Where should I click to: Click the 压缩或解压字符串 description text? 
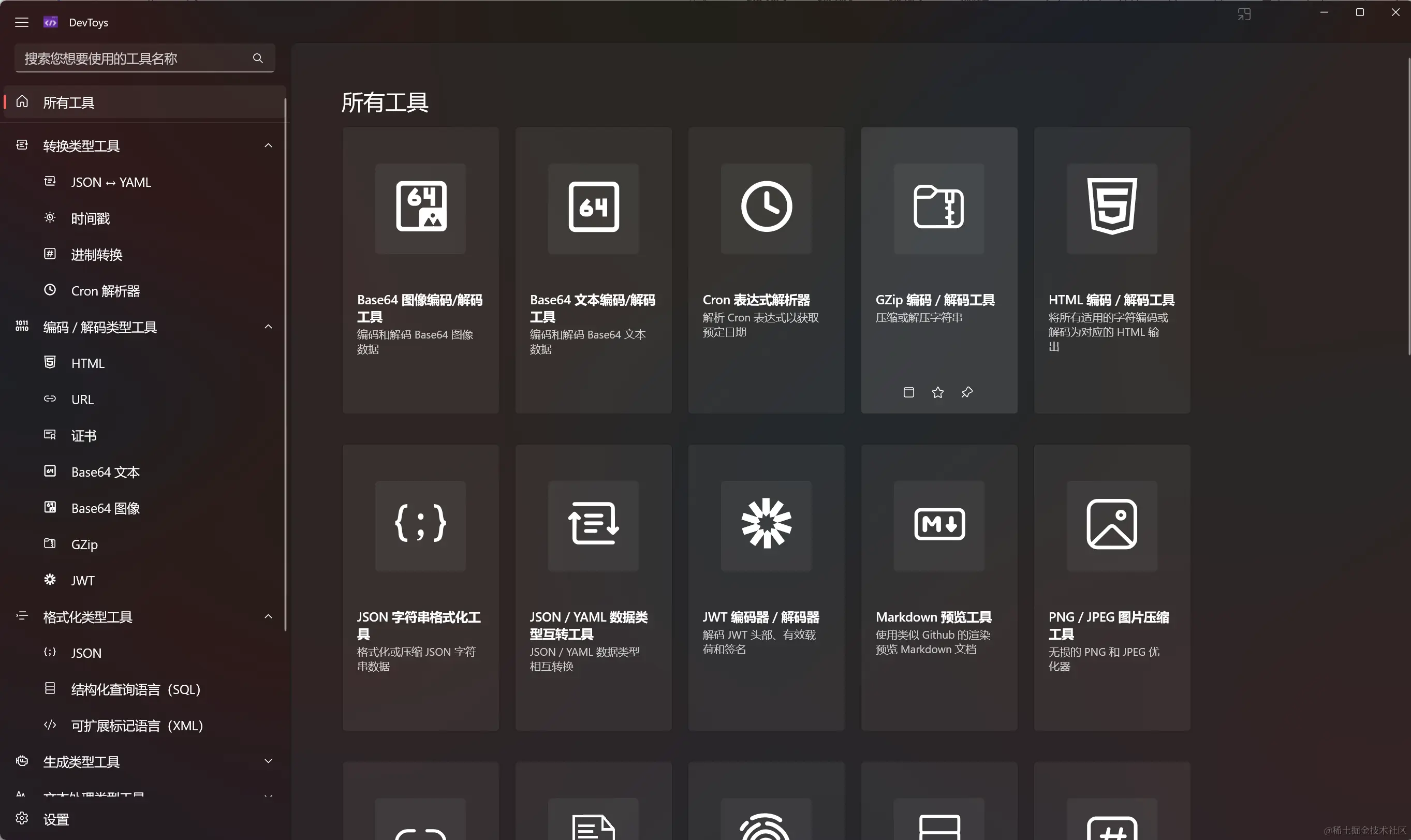[x=919, y=318]
